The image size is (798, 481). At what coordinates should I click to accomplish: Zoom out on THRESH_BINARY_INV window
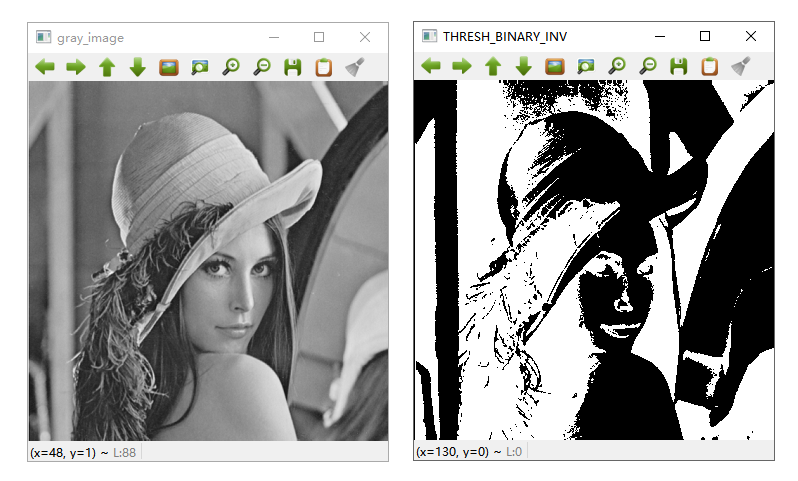click(648, 66)
